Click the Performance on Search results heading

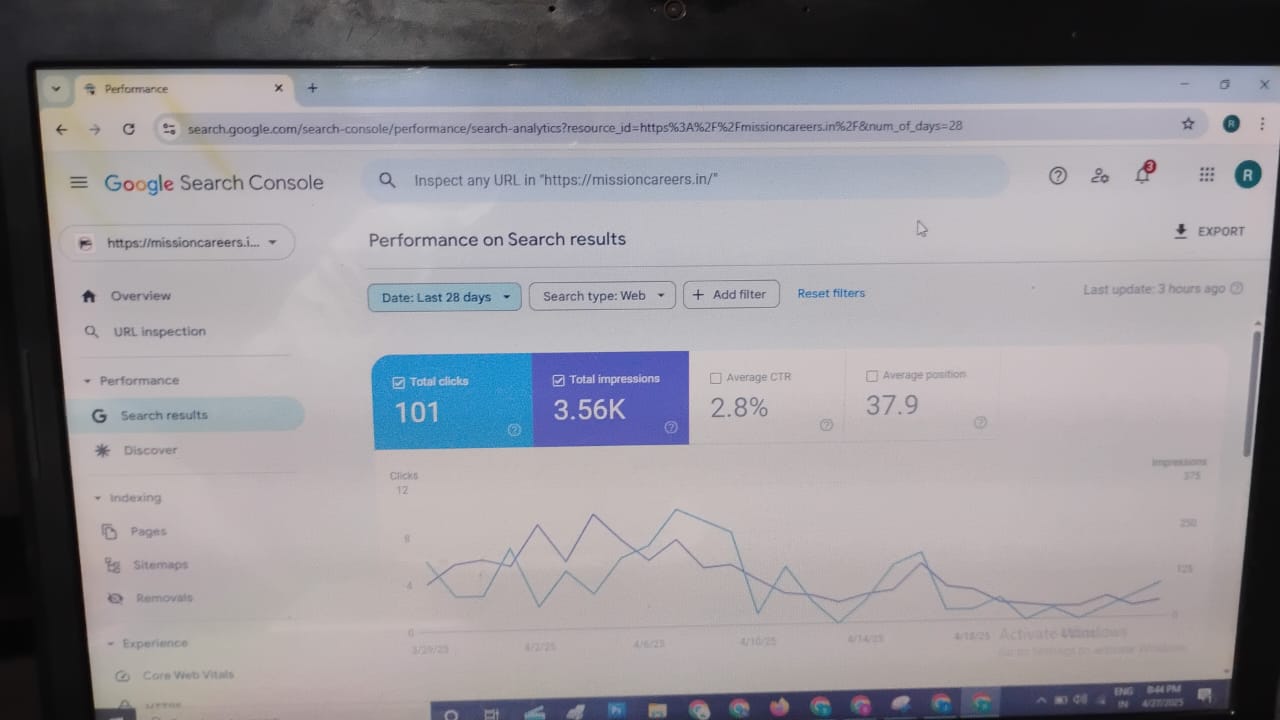497,239
